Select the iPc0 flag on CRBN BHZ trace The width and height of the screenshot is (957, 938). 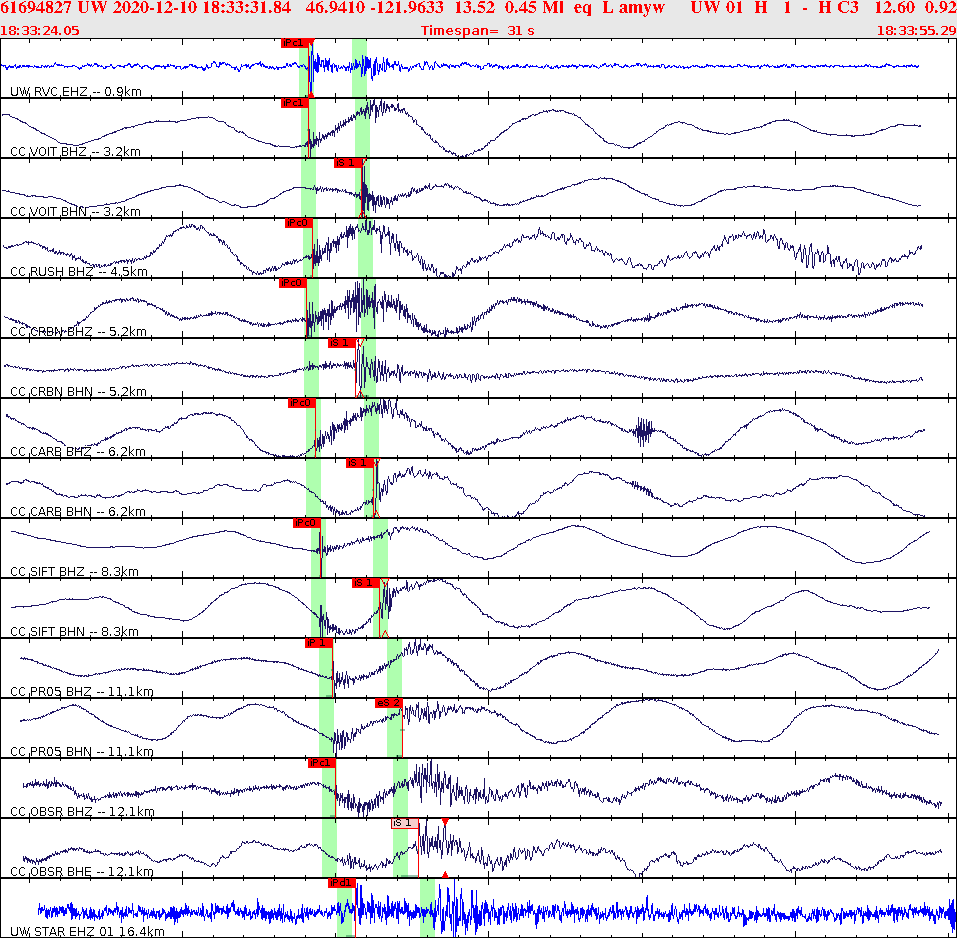[x=295, y=283]
